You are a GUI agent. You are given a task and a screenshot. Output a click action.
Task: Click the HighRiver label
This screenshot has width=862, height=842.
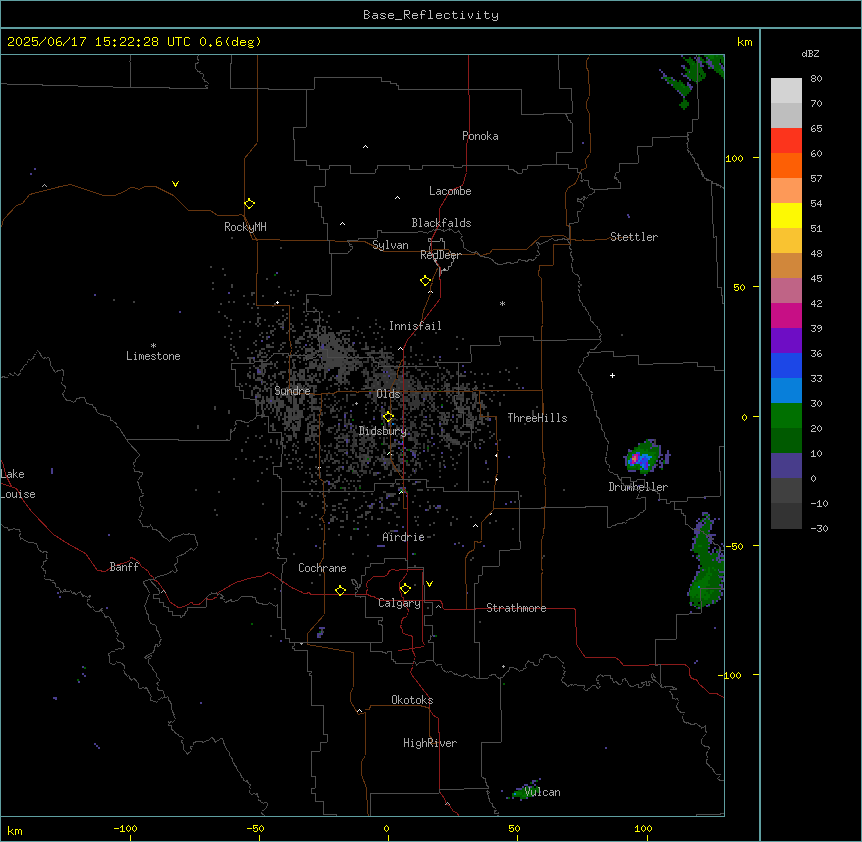(x=430, y=743)
